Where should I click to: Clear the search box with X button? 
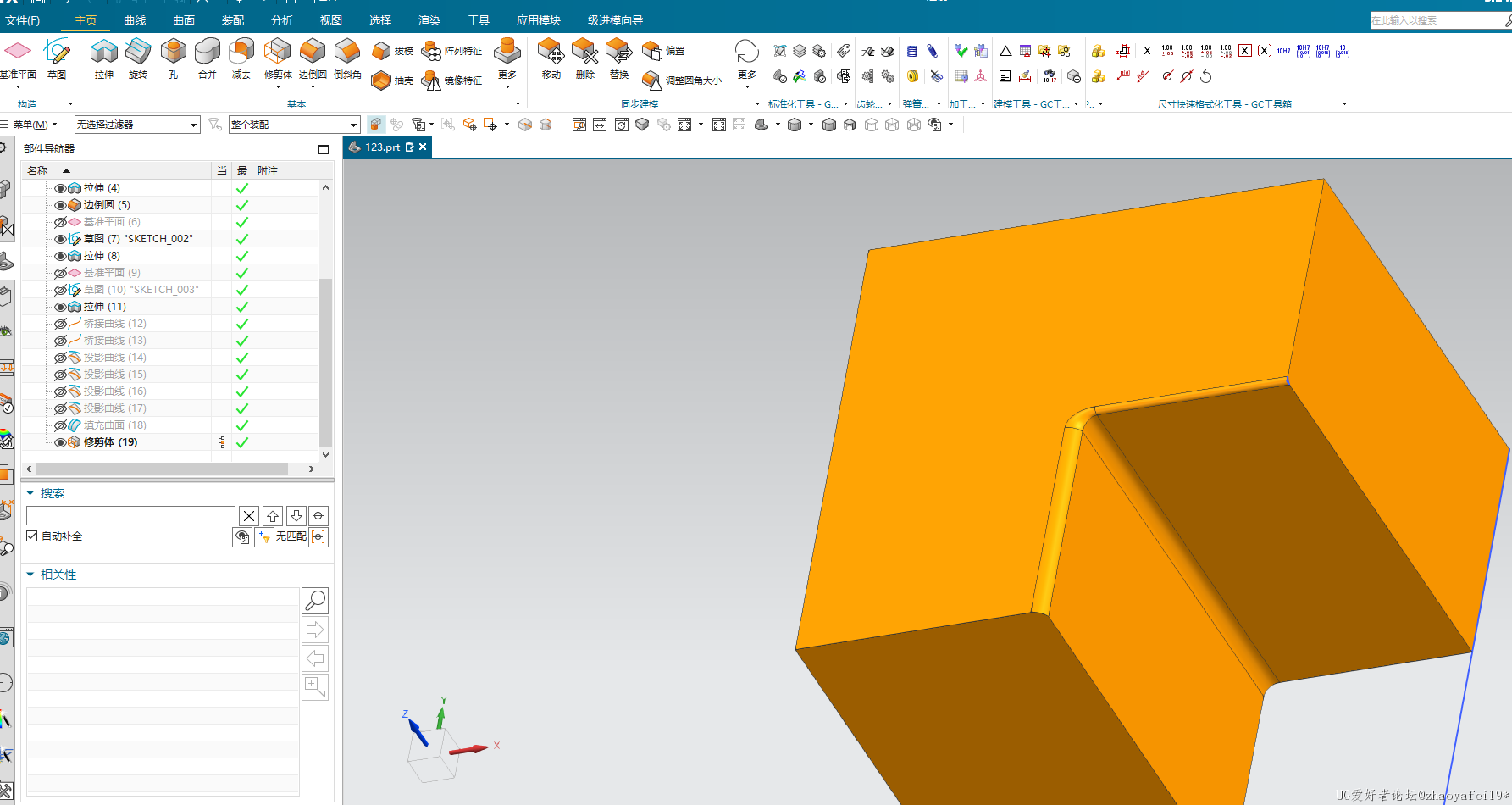click(248, 515)
